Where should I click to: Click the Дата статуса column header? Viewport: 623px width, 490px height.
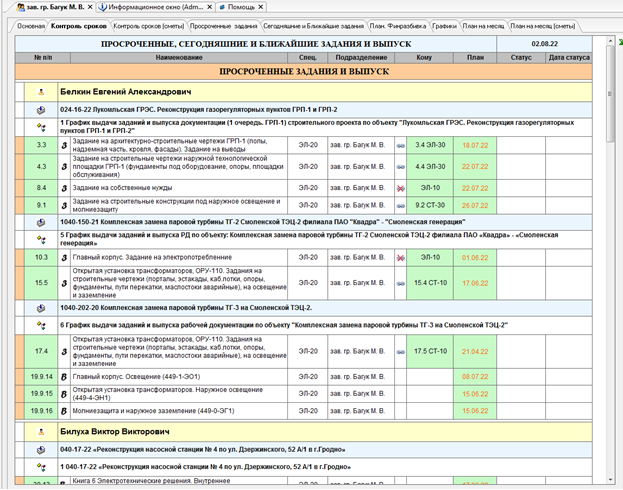pos(569,58)
